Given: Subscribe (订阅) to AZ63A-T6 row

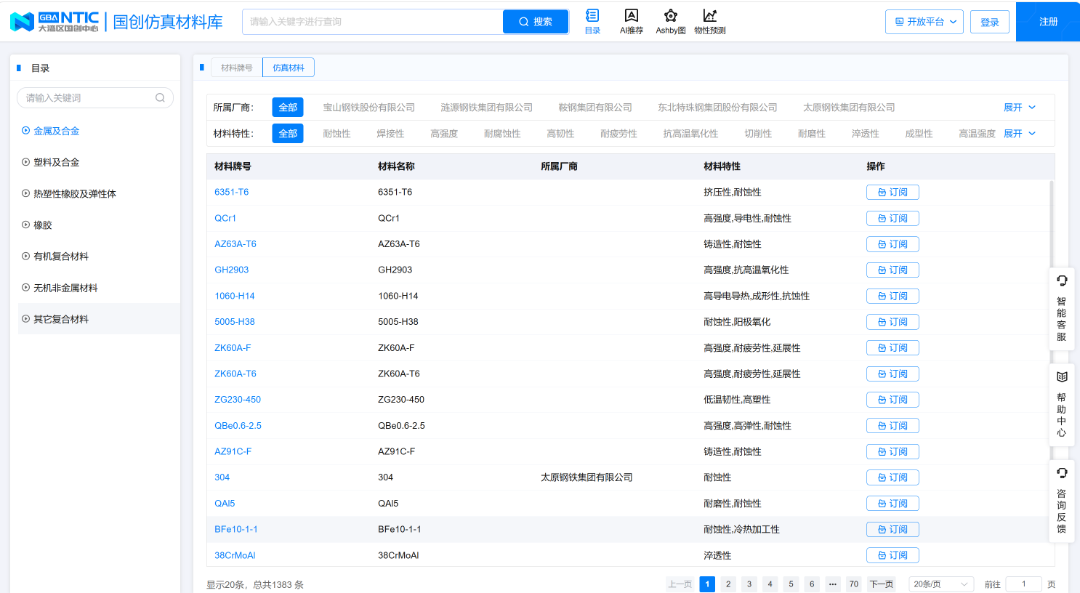Looking at the screenshot, I should click(x=892, y=244).
